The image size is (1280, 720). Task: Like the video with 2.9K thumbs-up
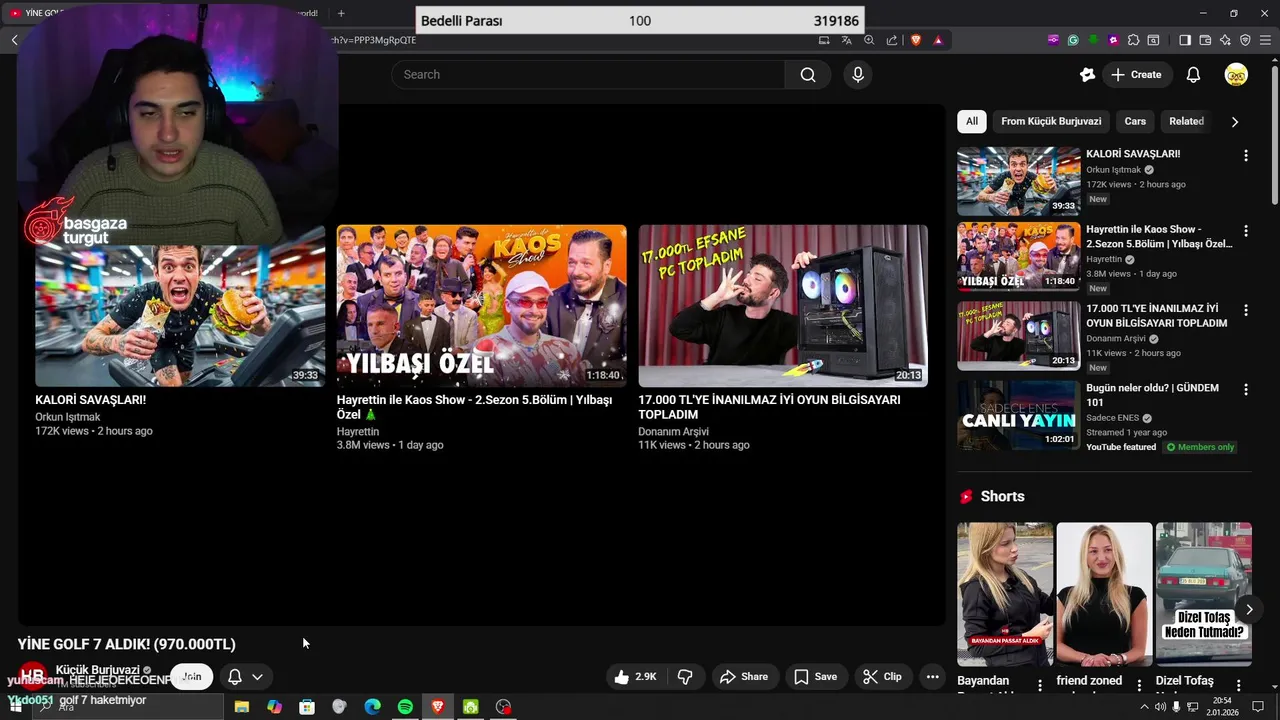[x=636, y=677]
